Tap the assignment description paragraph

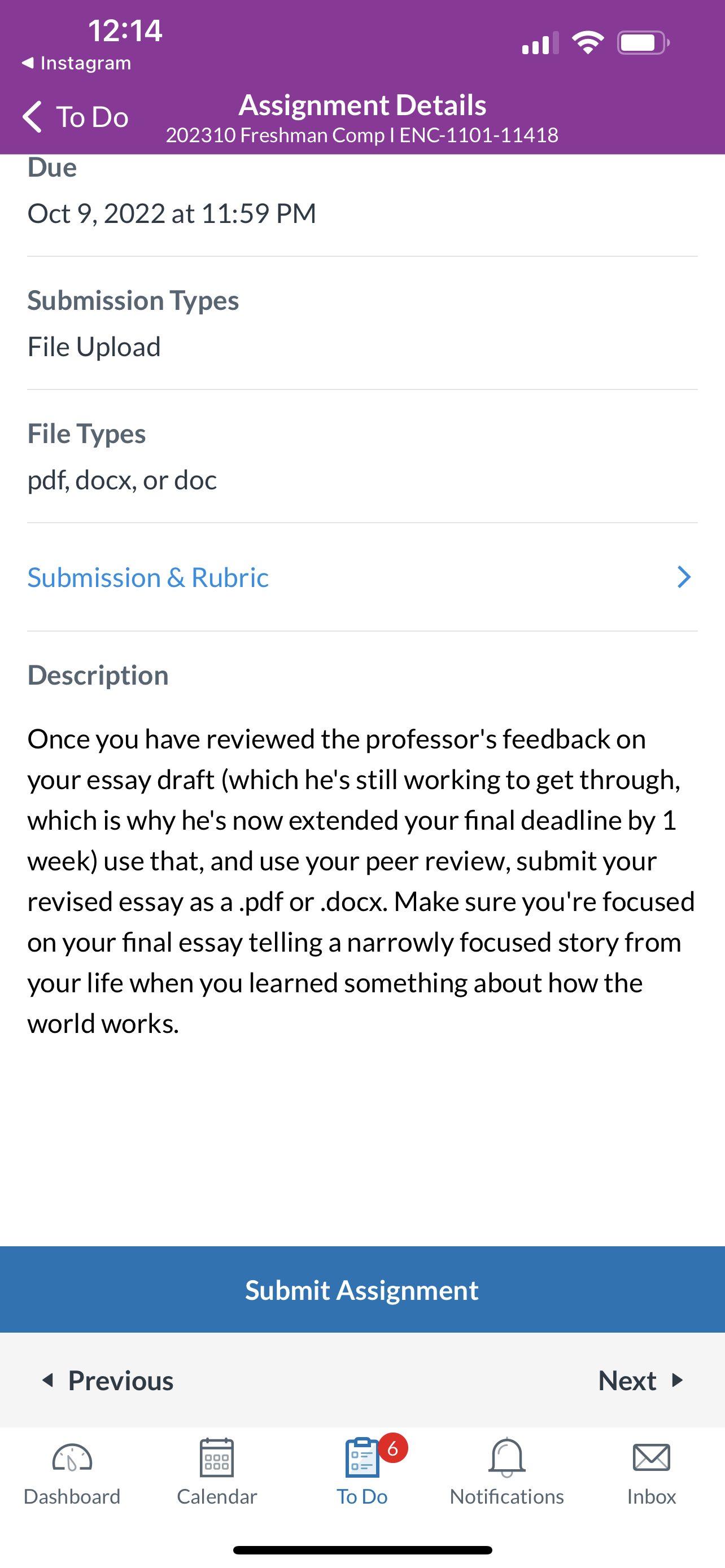click(361, 881)
